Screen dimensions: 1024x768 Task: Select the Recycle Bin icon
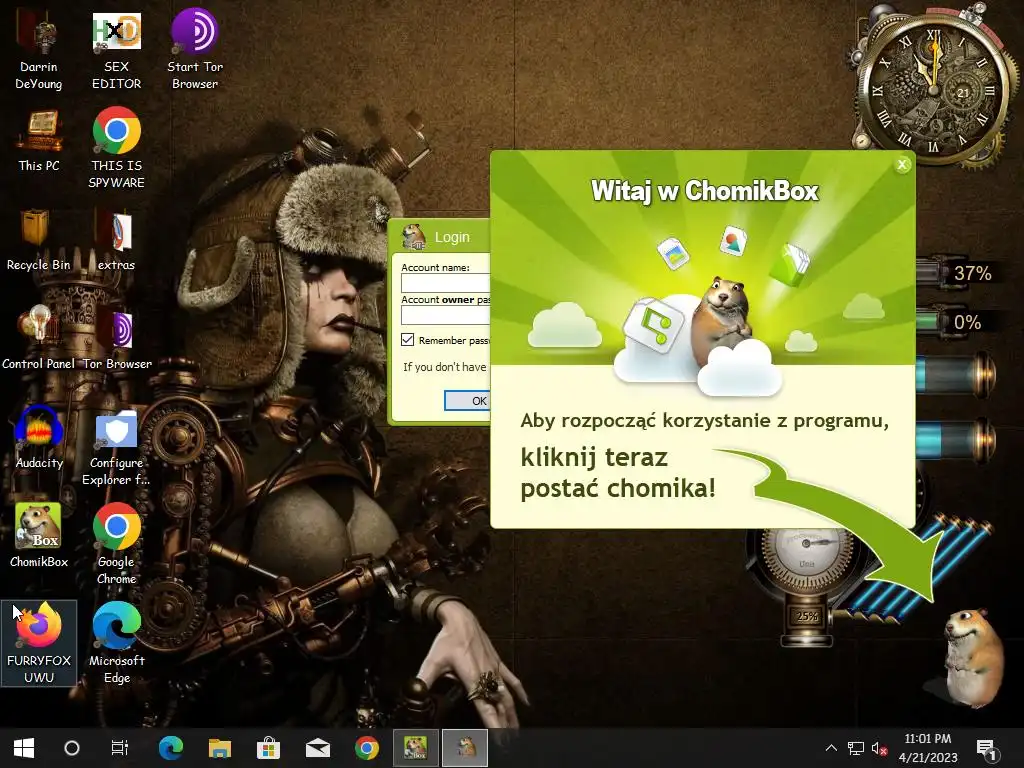coord(39,240)
